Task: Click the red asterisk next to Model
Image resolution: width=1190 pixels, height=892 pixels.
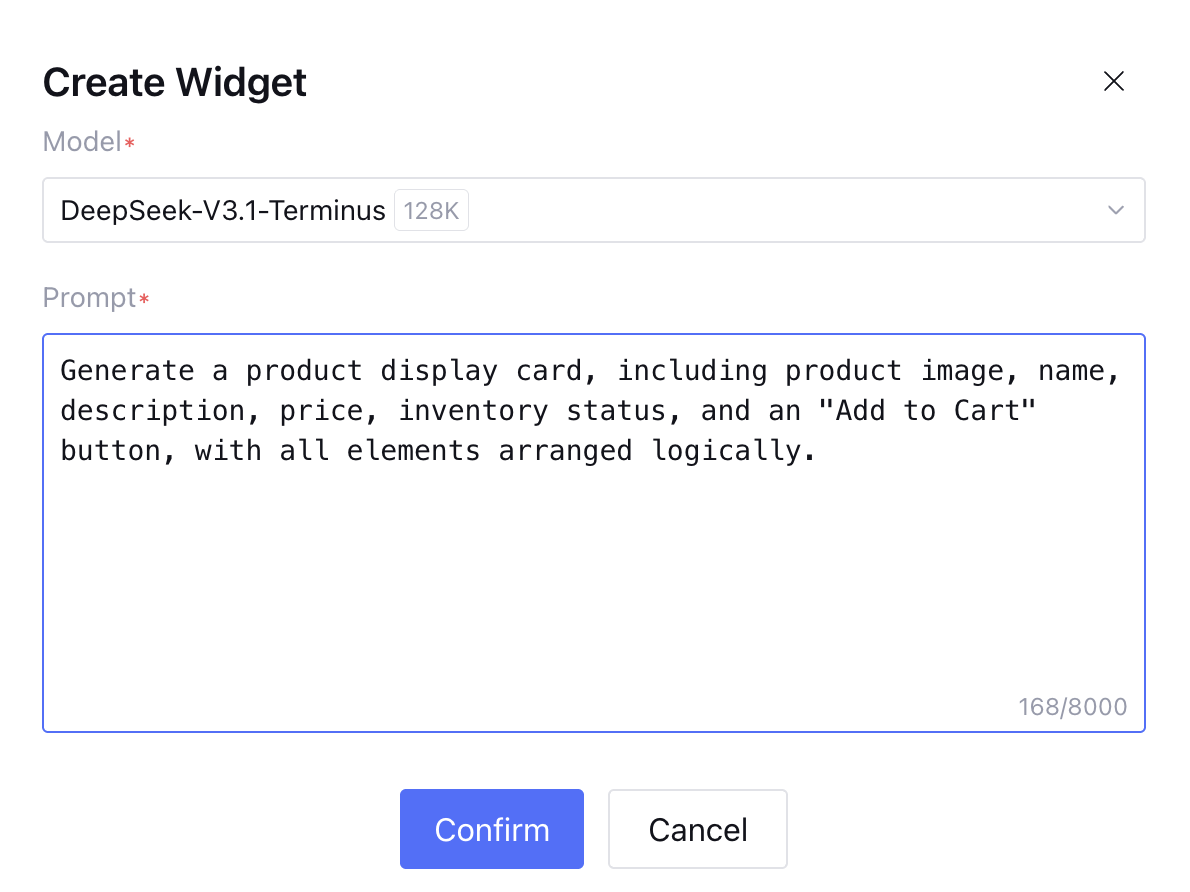Action: point(130,144)
